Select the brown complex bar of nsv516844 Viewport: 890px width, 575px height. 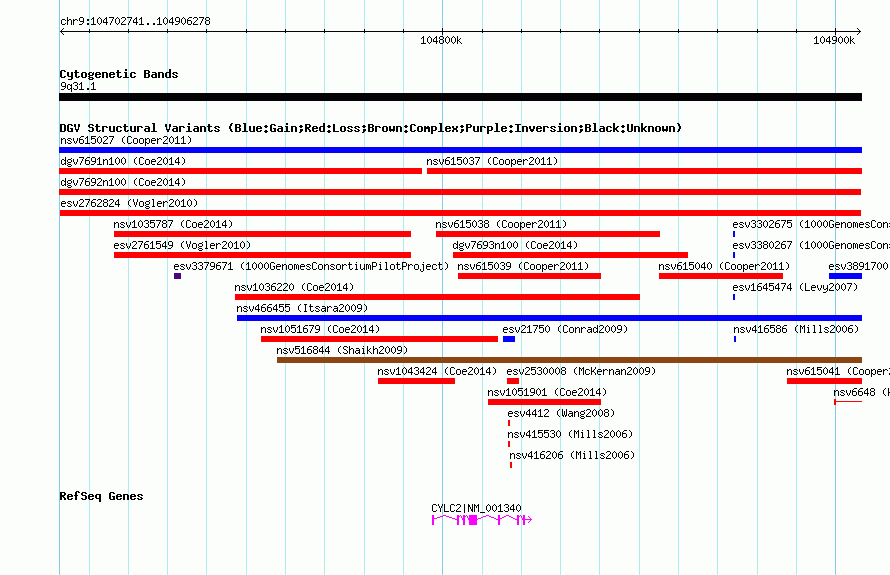(569, 360)
